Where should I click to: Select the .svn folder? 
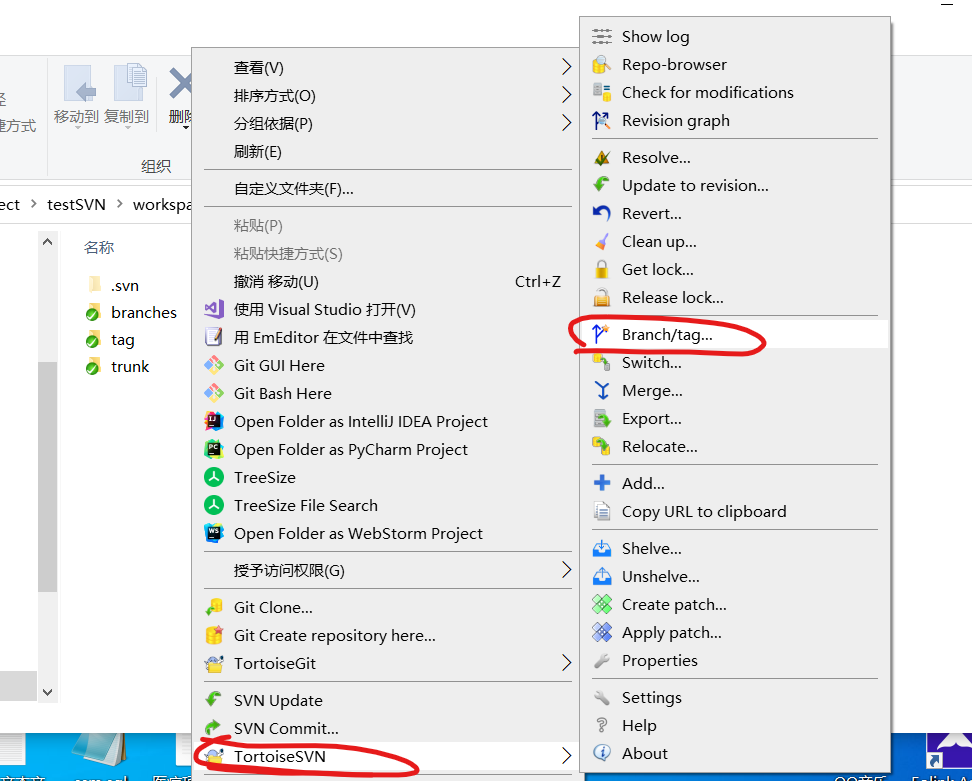pos(112,286)
